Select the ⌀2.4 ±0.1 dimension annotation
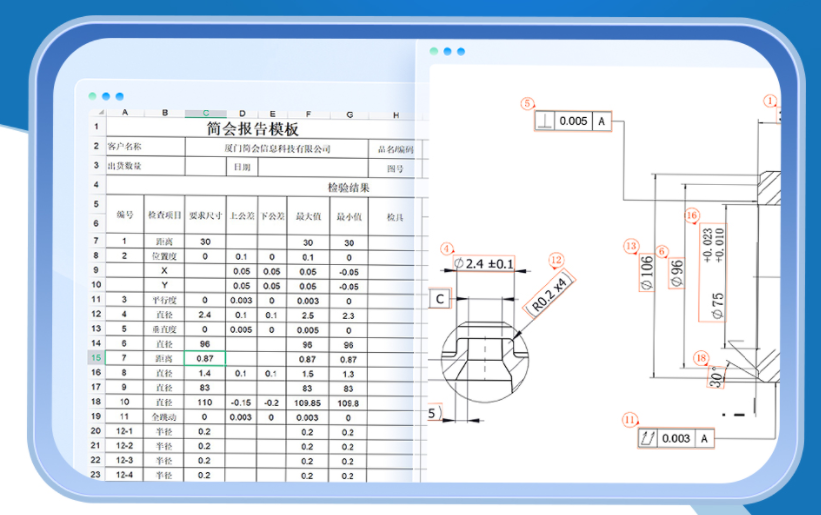 pos(484,263)
